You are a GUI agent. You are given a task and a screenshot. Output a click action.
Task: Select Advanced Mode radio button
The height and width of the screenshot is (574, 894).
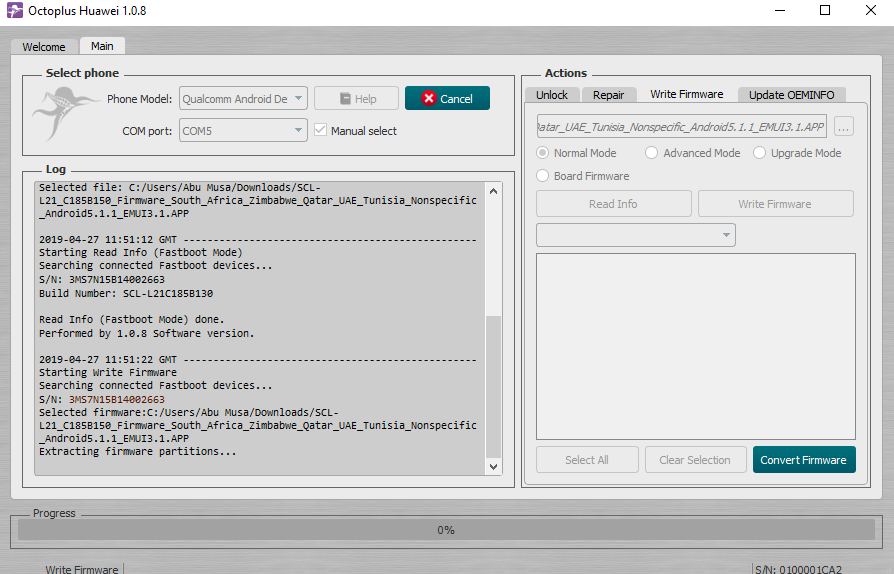tap(652, 153)
